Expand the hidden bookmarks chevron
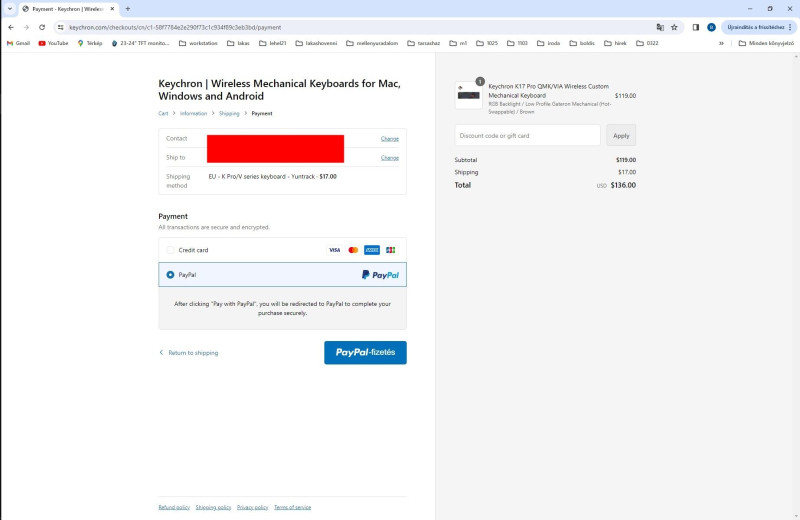Image resolution: width=800 pixels, height=520 pixels. tap(721, 43)
